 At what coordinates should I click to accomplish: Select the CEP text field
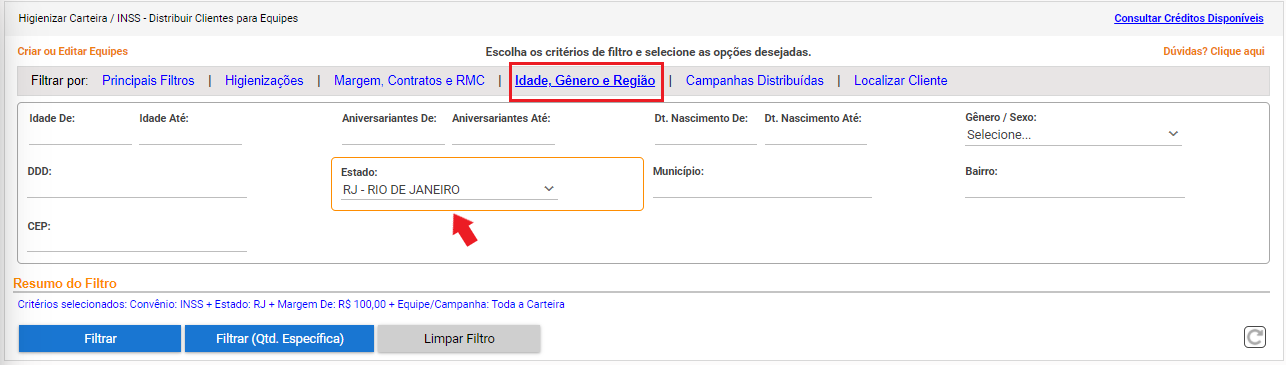click(x=137, y=242)
